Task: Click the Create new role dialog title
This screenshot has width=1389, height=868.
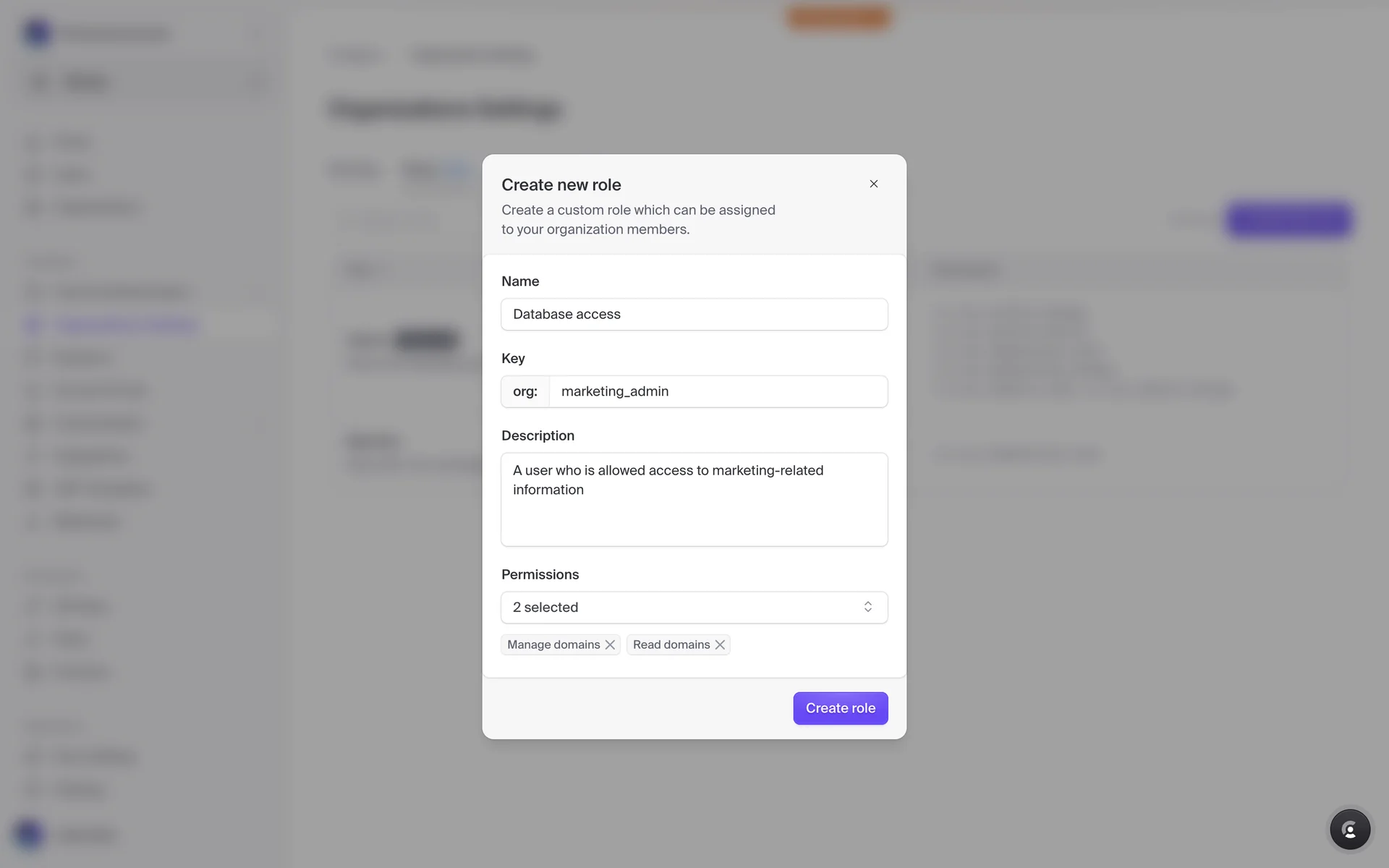Action: click(561, 184)
